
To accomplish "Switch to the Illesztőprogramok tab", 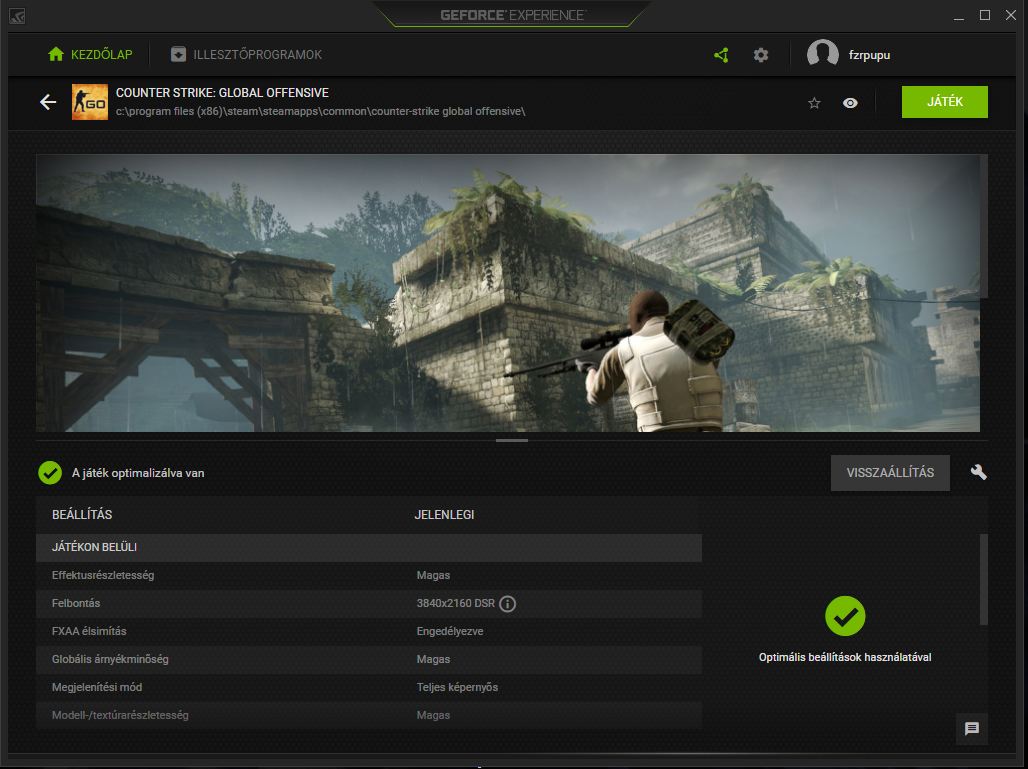I will (246, 54).
